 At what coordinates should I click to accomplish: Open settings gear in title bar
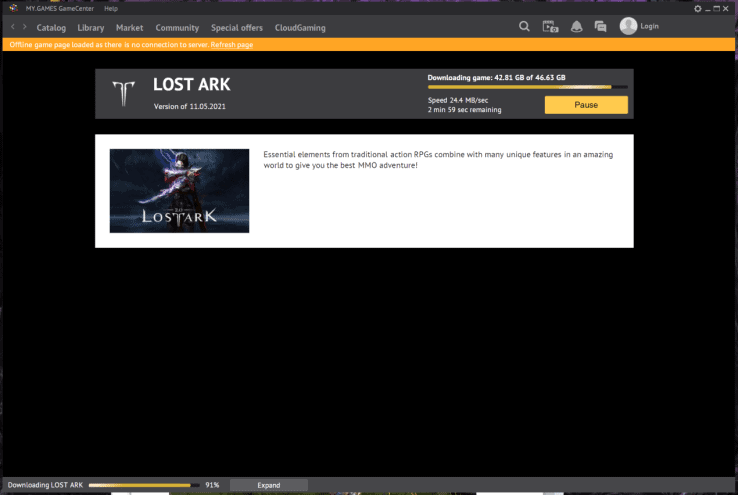click(x=698, y=8)
